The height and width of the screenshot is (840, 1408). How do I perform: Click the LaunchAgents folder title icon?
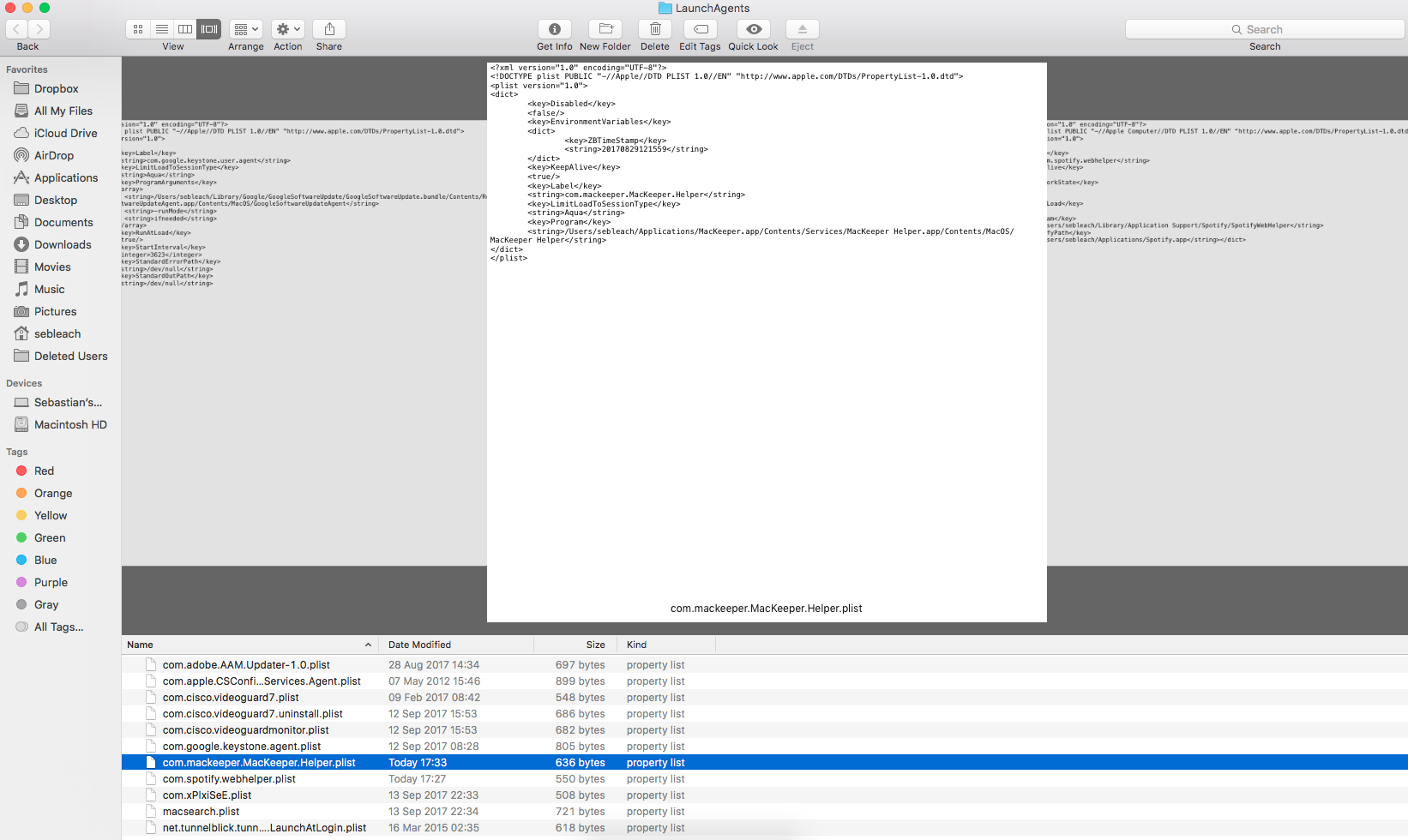tap(665, 9)
